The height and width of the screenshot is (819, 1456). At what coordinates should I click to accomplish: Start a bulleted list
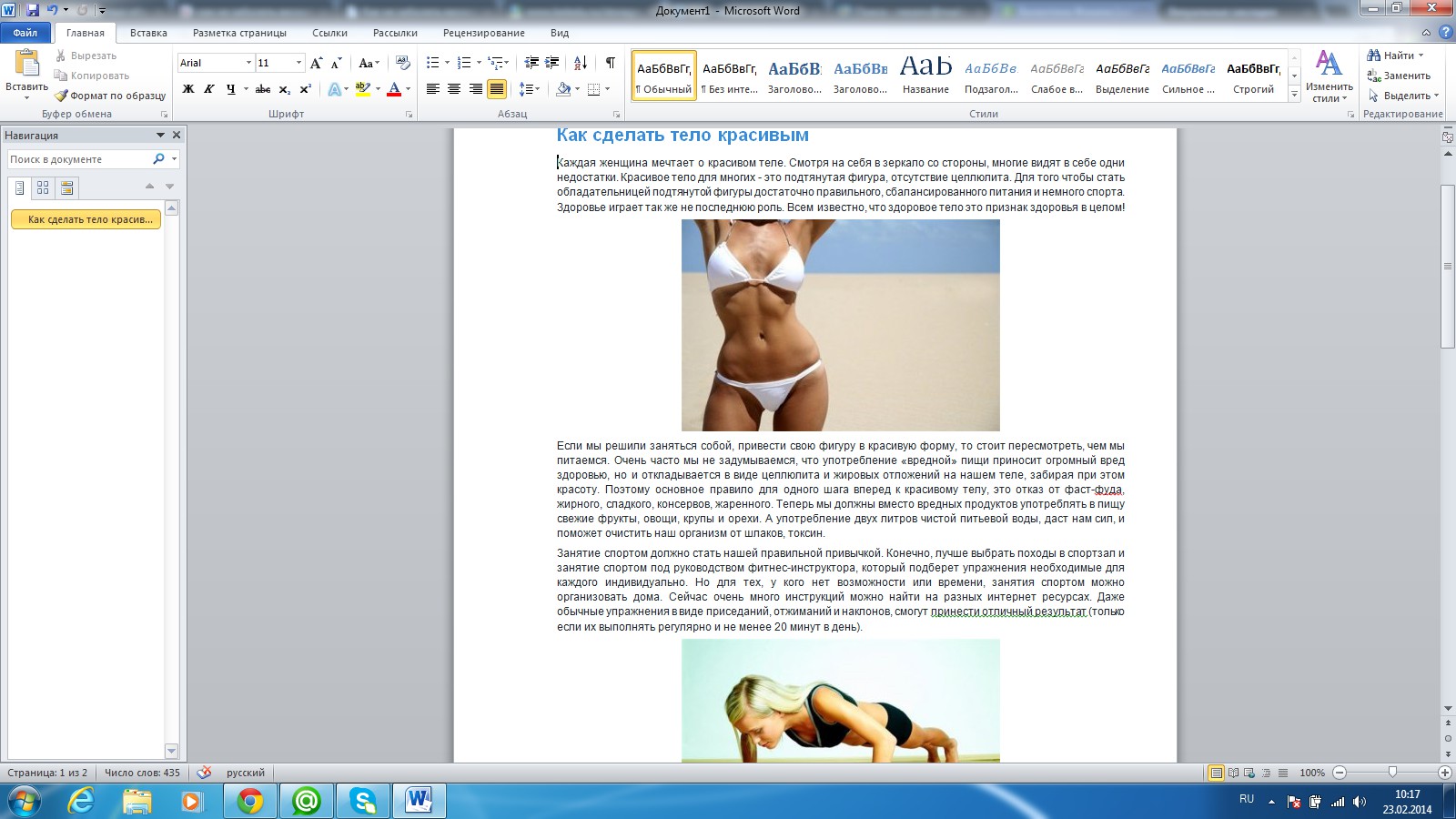click(x=433, y=63)
